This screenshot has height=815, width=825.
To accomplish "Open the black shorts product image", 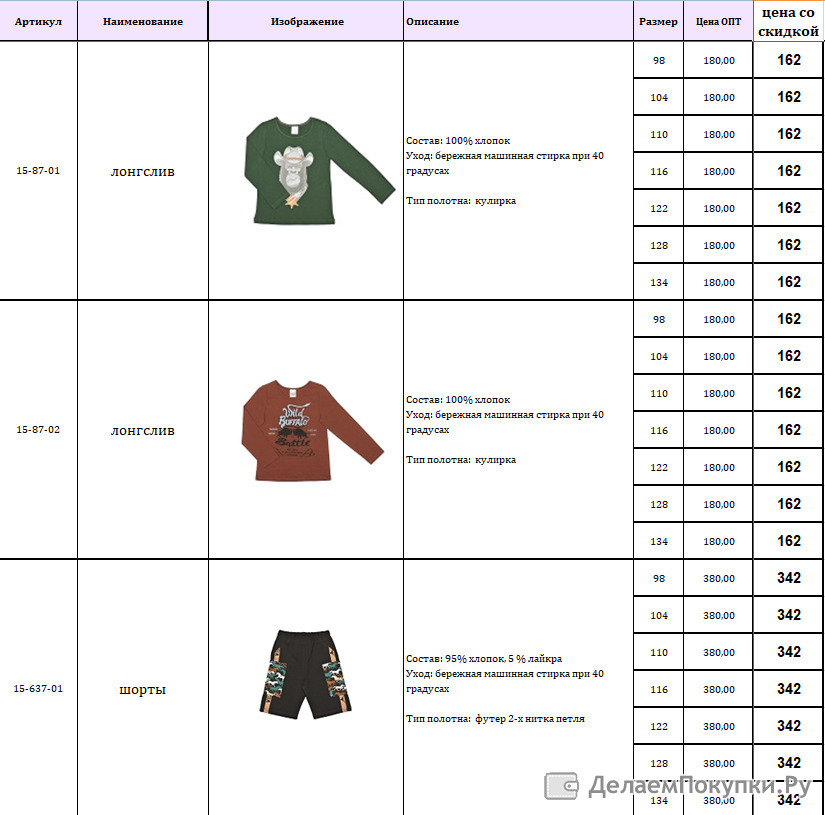I will [306, 674].
